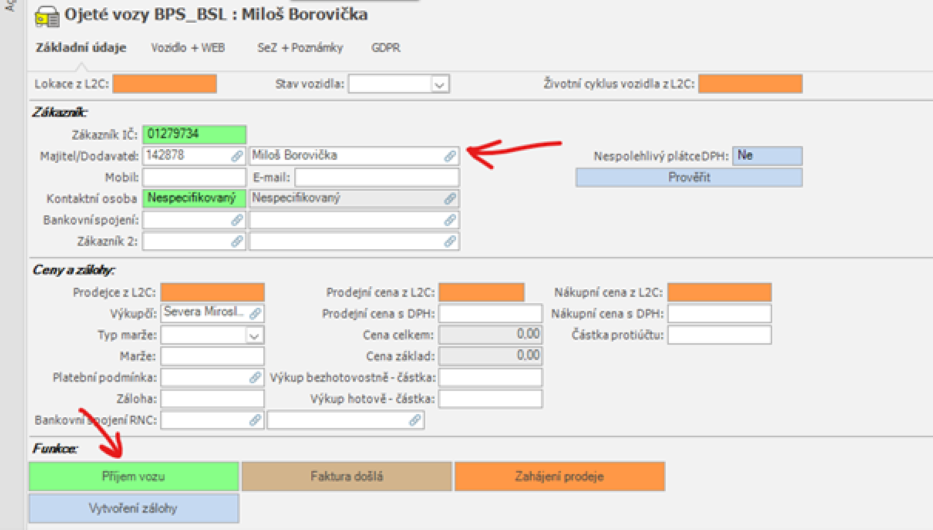
Task: Click link icon in first Zákazník 2 field
Action: coord(237,242)
